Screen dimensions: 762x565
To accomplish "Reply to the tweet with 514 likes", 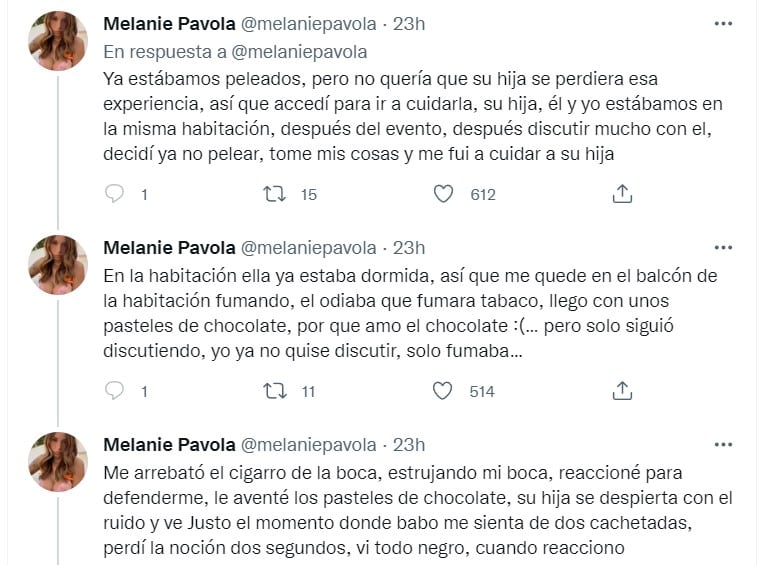I will (115, 391).
